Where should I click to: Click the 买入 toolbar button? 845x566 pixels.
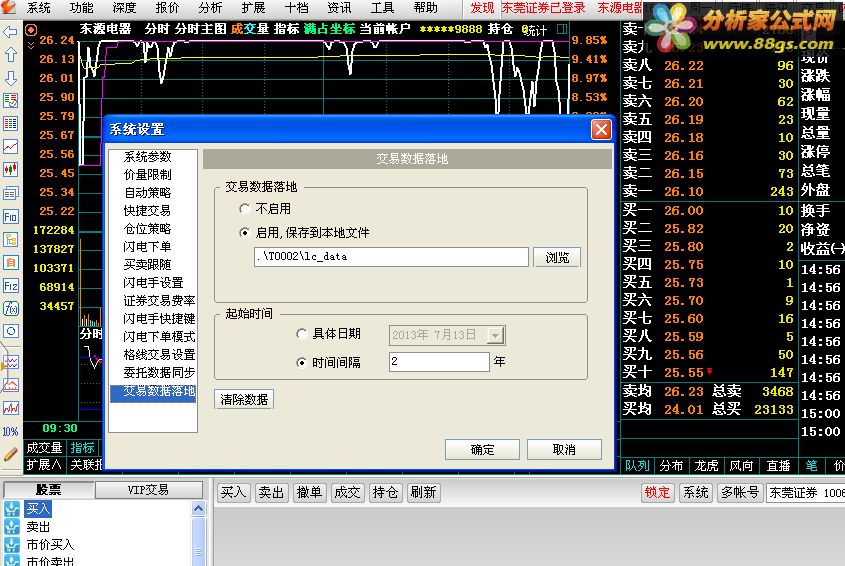pyautogui.click(x=234, y=493)
